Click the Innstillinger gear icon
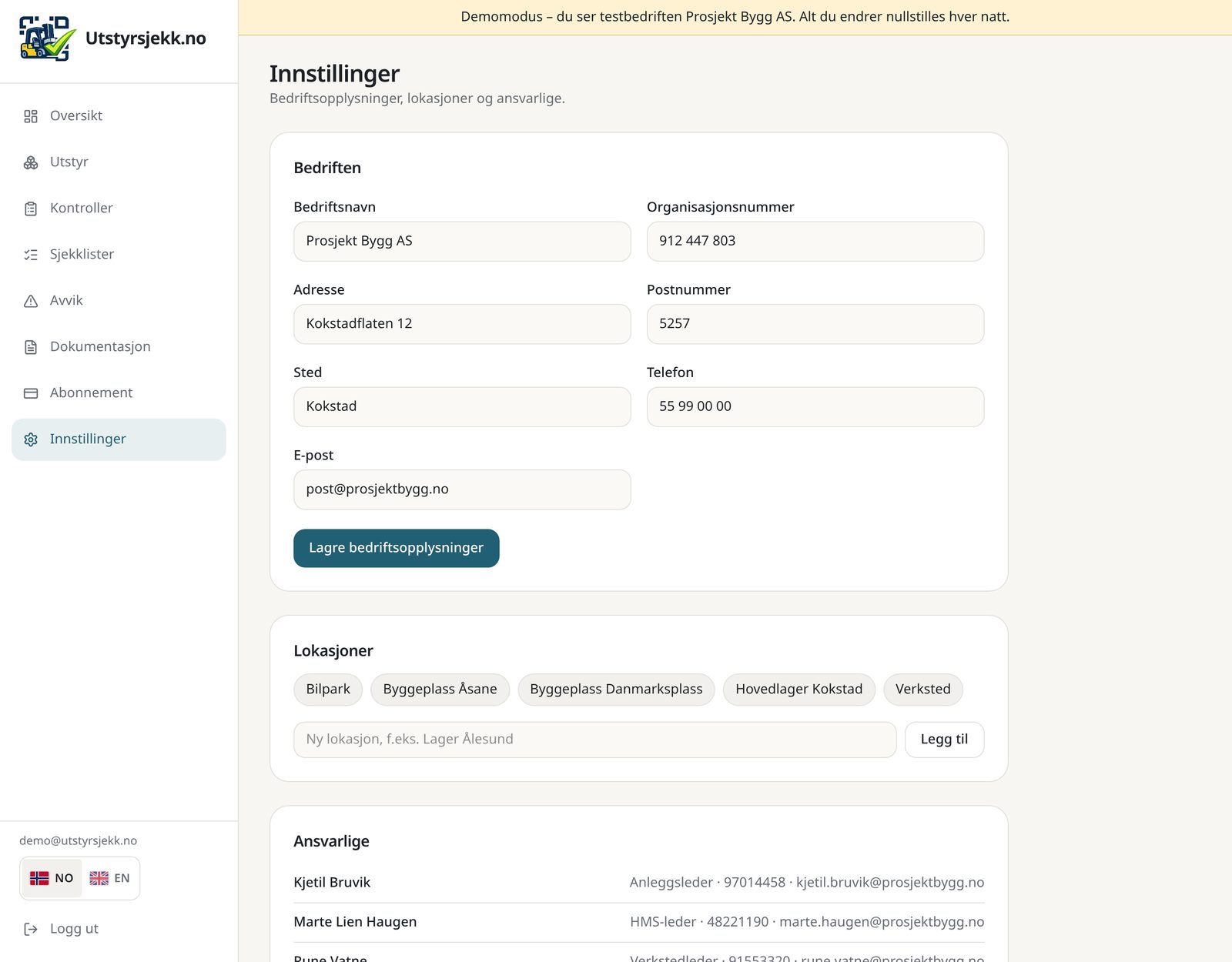Viewport: 1232px width, 962px height. [31, 439]
